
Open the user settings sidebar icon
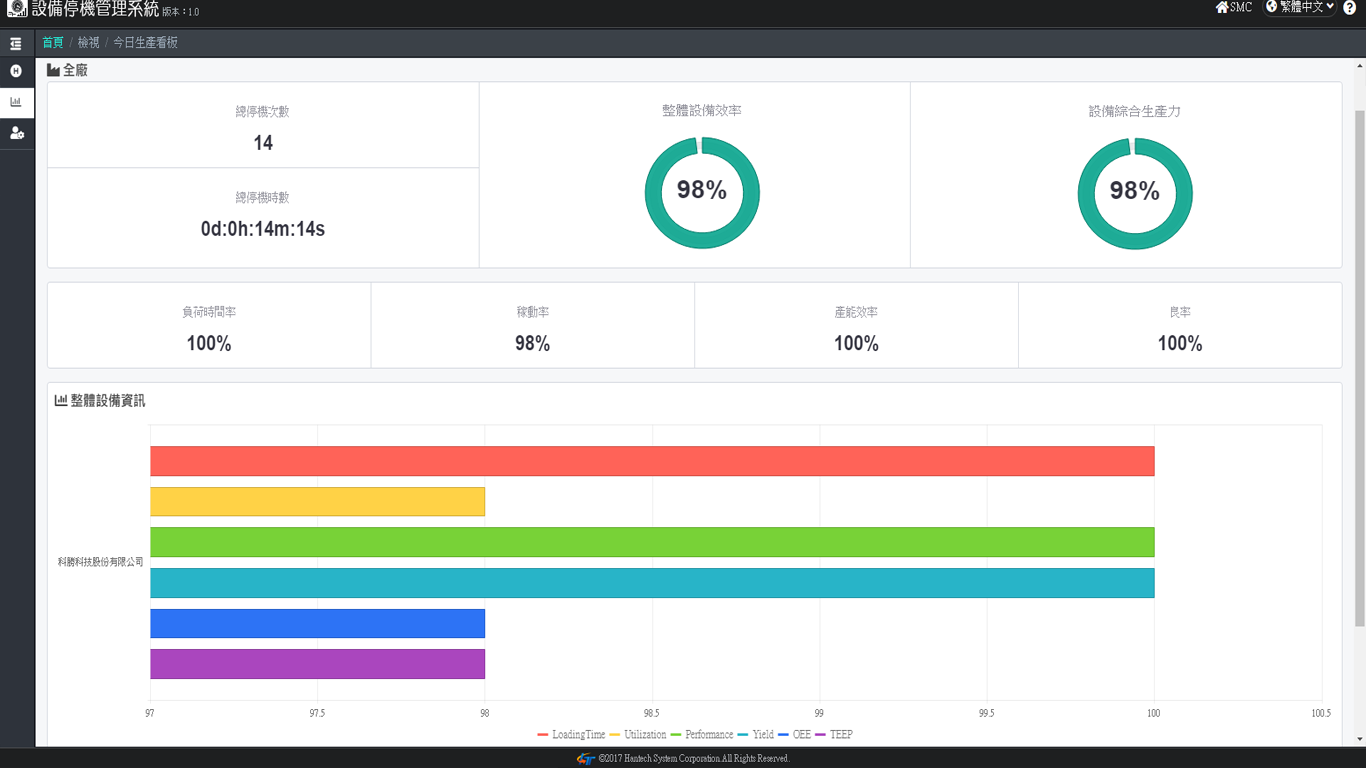pyautogui.click(x=16, y=133)
